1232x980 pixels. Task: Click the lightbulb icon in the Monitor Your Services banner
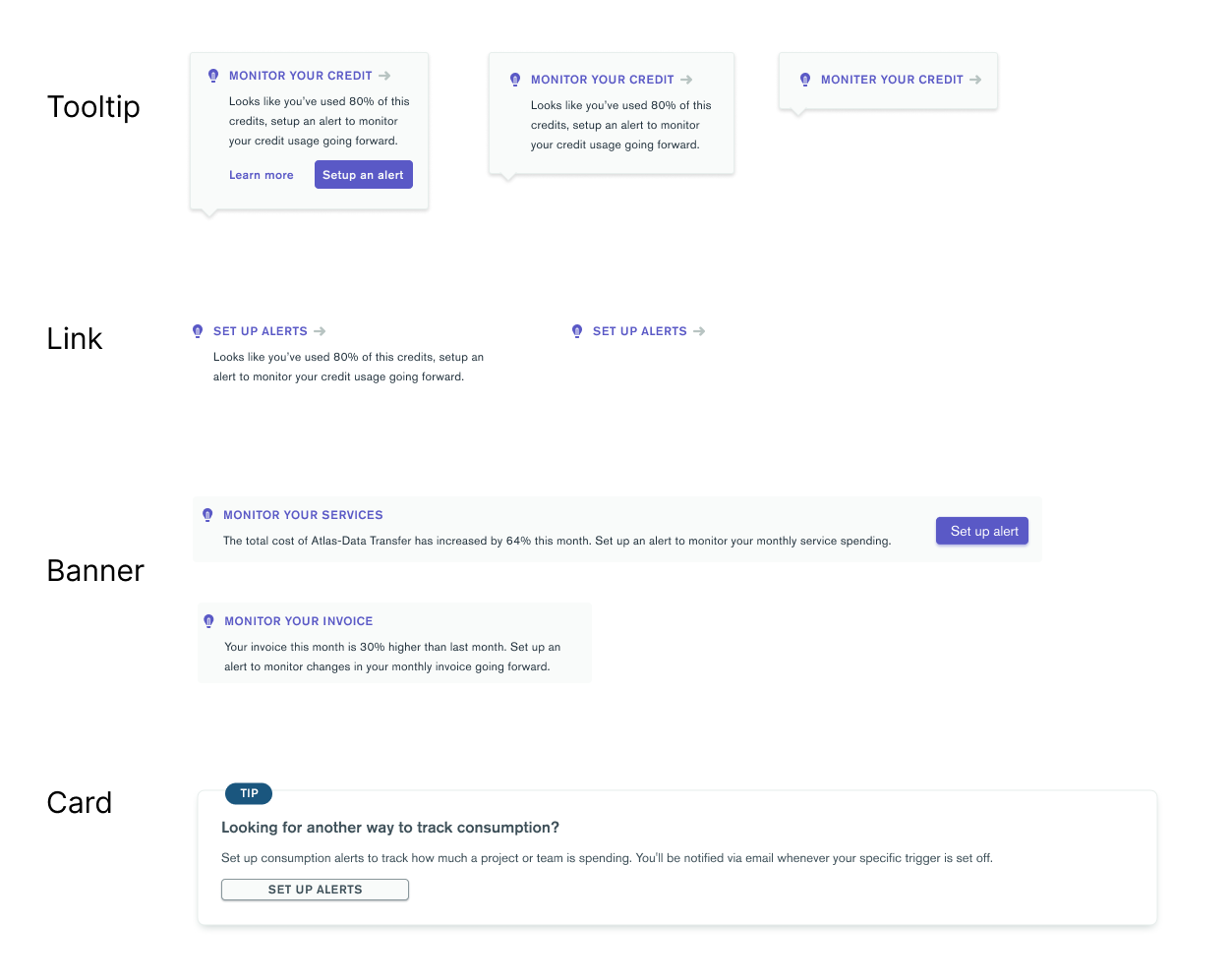pos(207,514)
